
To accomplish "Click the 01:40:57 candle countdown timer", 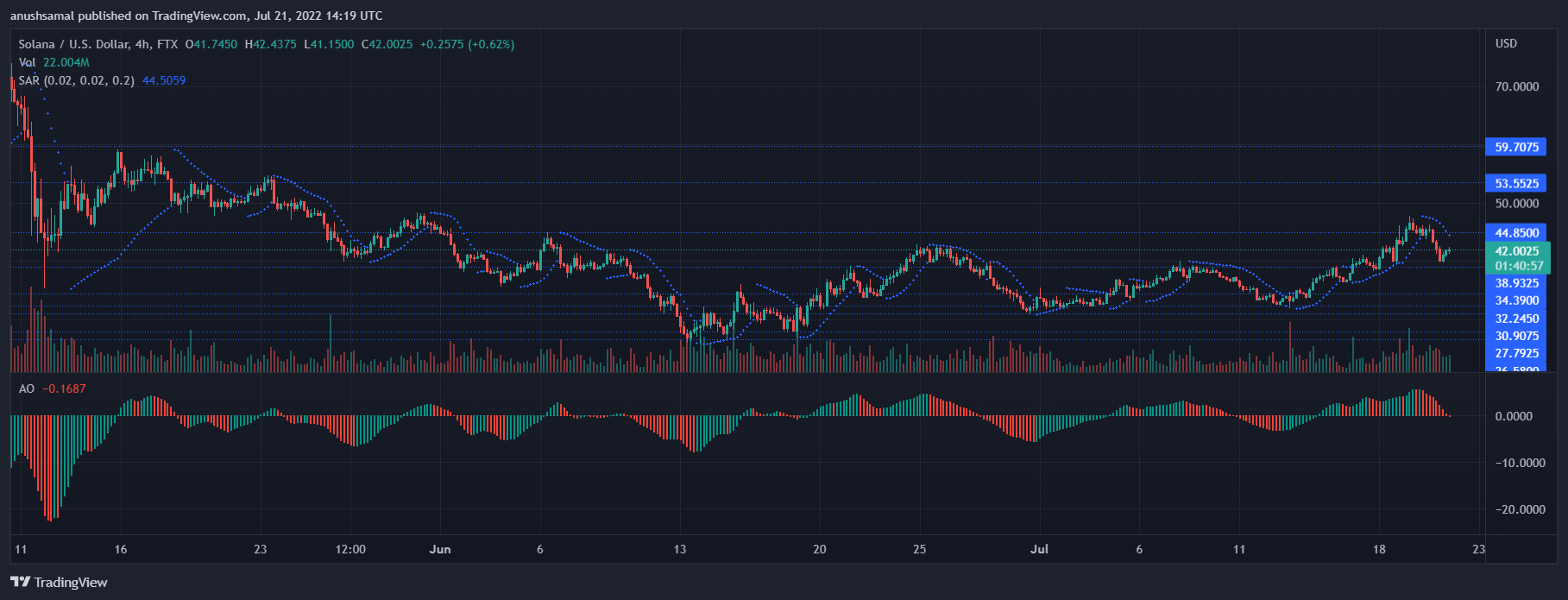I will click(x=1516, y=266).
